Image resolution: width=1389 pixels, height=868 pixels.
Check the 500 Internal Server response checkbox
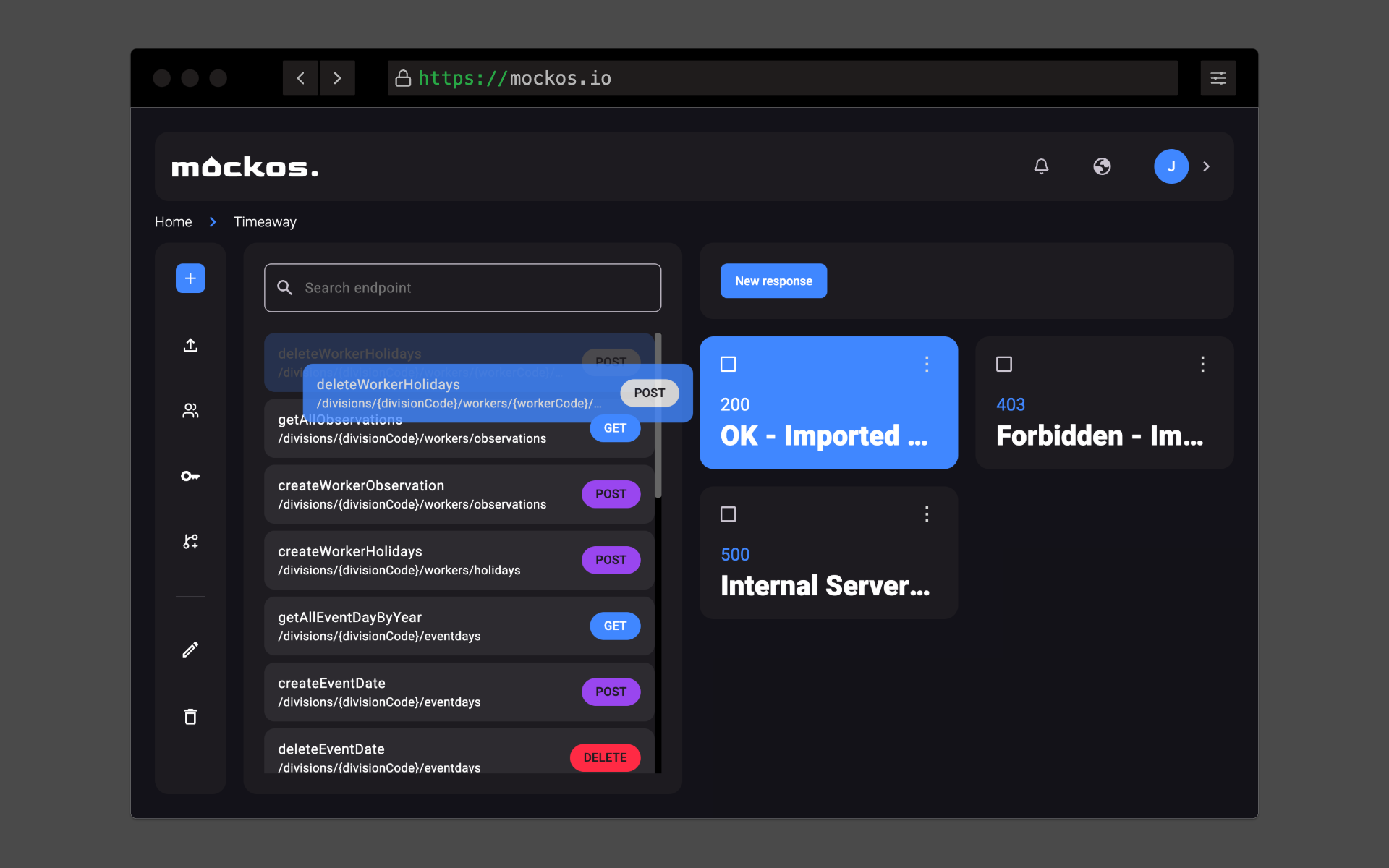tap(729, 514)
